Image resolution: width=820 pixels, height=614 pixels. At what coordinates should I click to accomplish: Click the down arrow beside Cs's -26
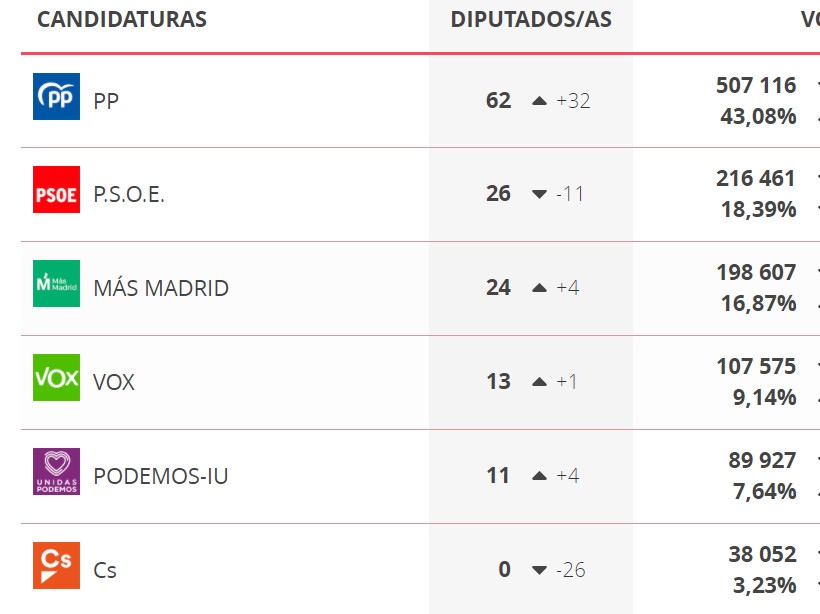(539, 570)
